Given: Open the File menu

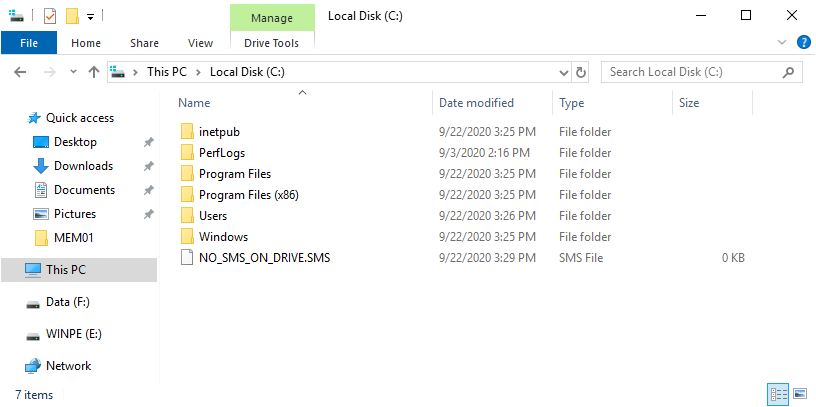Looking at the screenshot, I should click(x=29, y=43).
